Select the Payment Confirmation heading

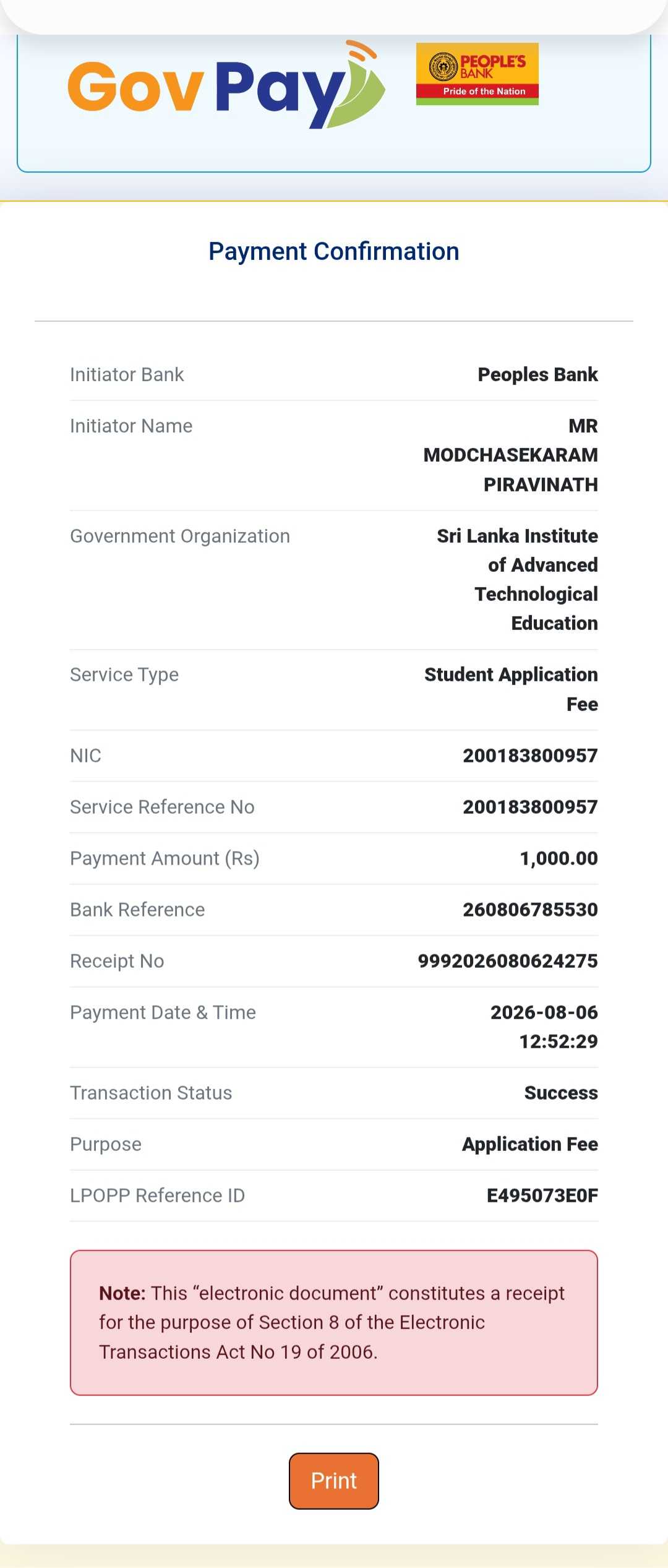click(334, 251)
